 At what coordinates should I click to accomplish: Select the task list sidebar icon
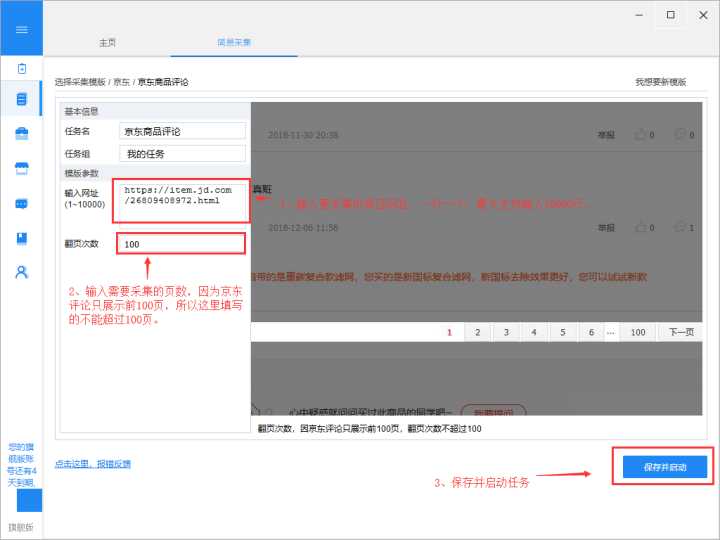pos(22,99)
